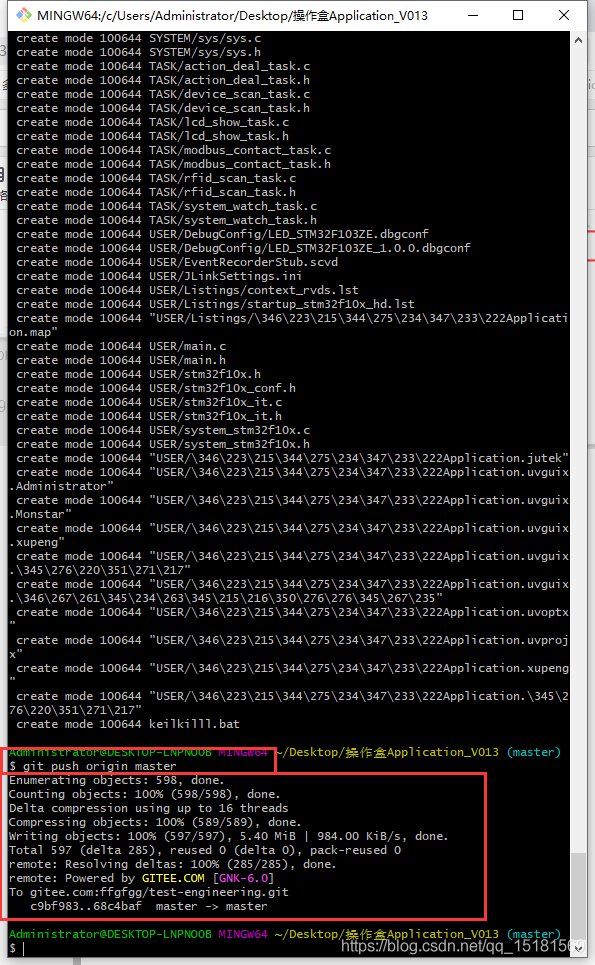The width and height of the screenshot is (595, 965).
Task: Click the line 'TASK/lcd_show_task.c'
Action: point(153,122)
